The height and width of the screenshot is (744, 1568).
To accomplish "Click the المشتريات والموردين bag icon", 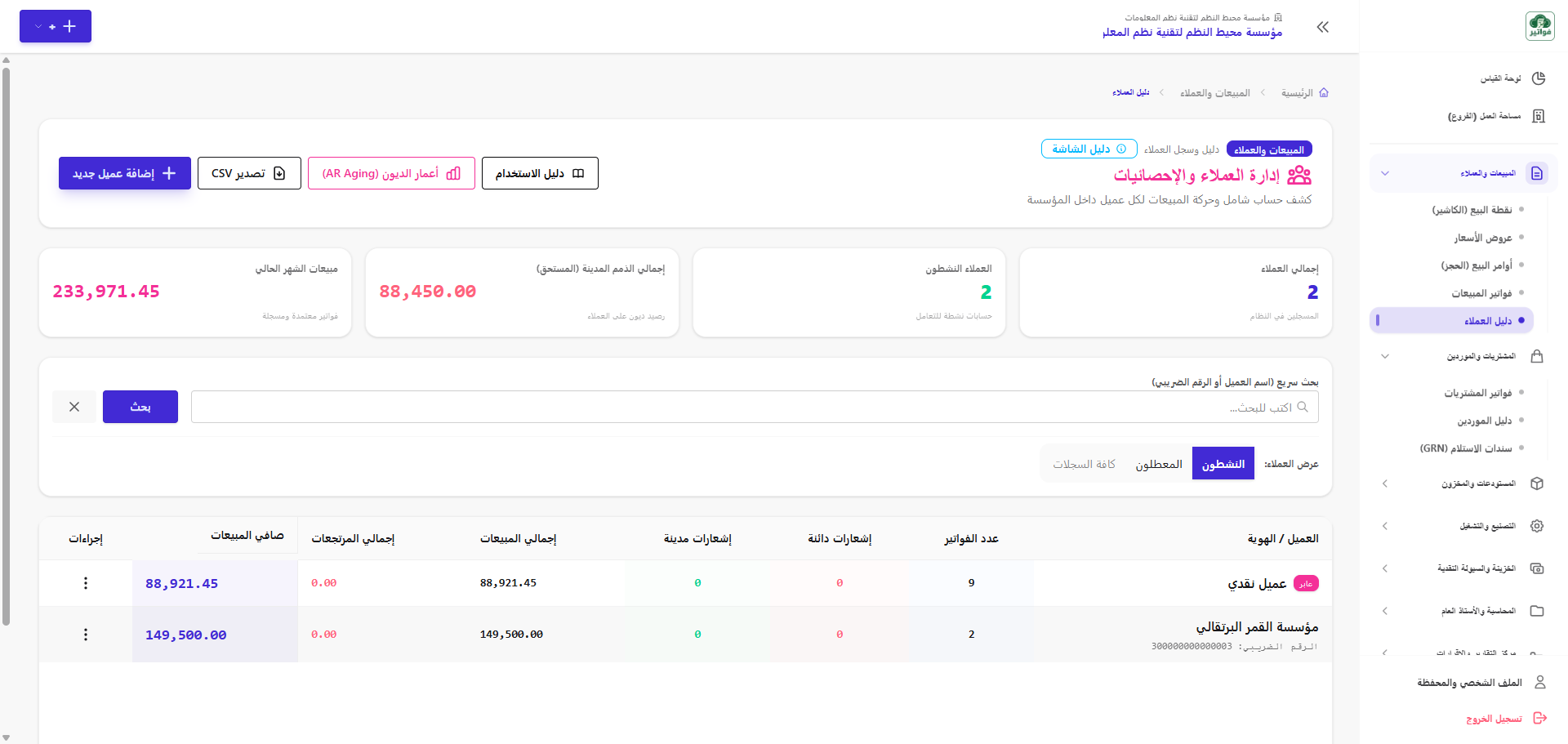I will click(x=1537, y=356).
